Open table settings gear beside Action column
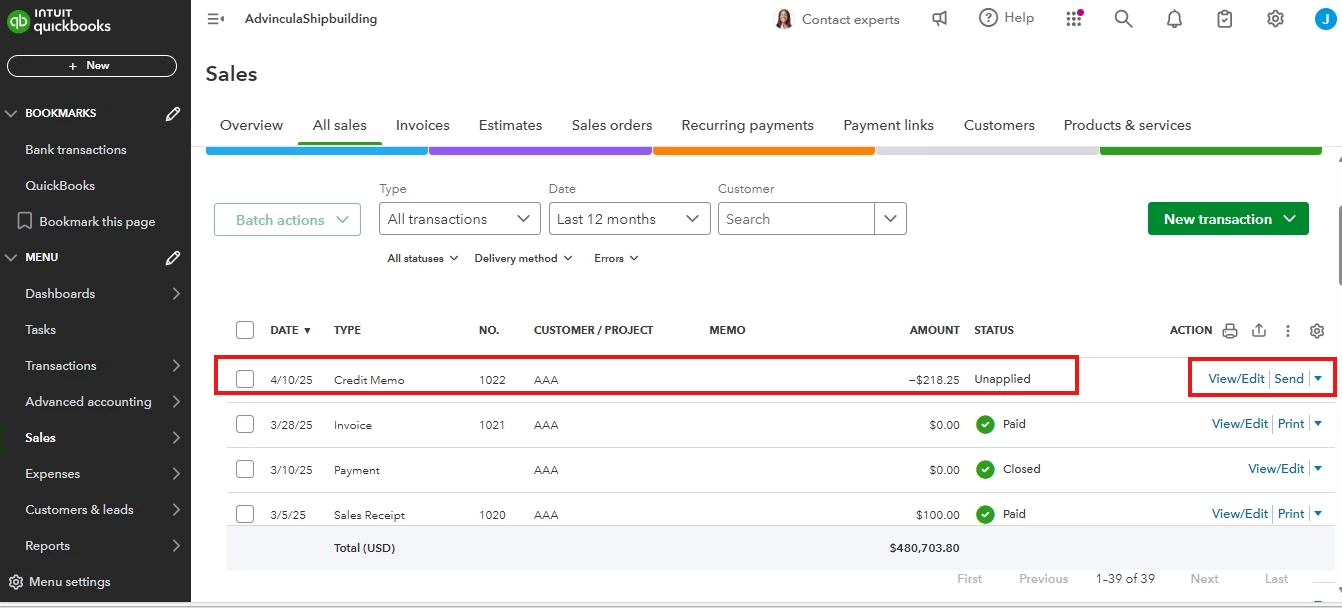The image size is (1342, 608). pos(1317,331)
